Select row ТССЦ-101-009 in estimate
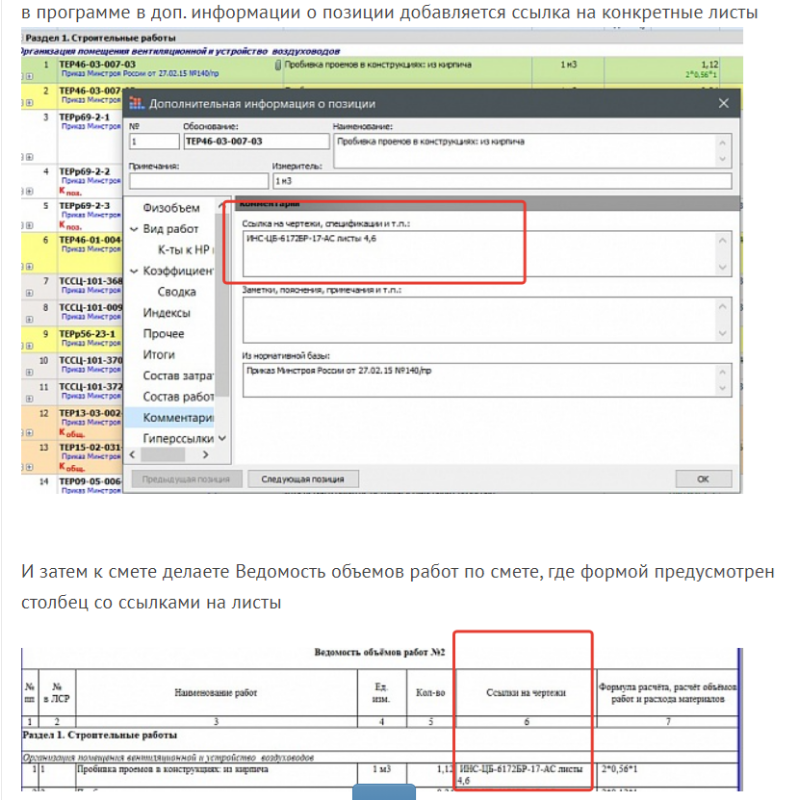Screen dimensions: 797x800 pos(91,308)
